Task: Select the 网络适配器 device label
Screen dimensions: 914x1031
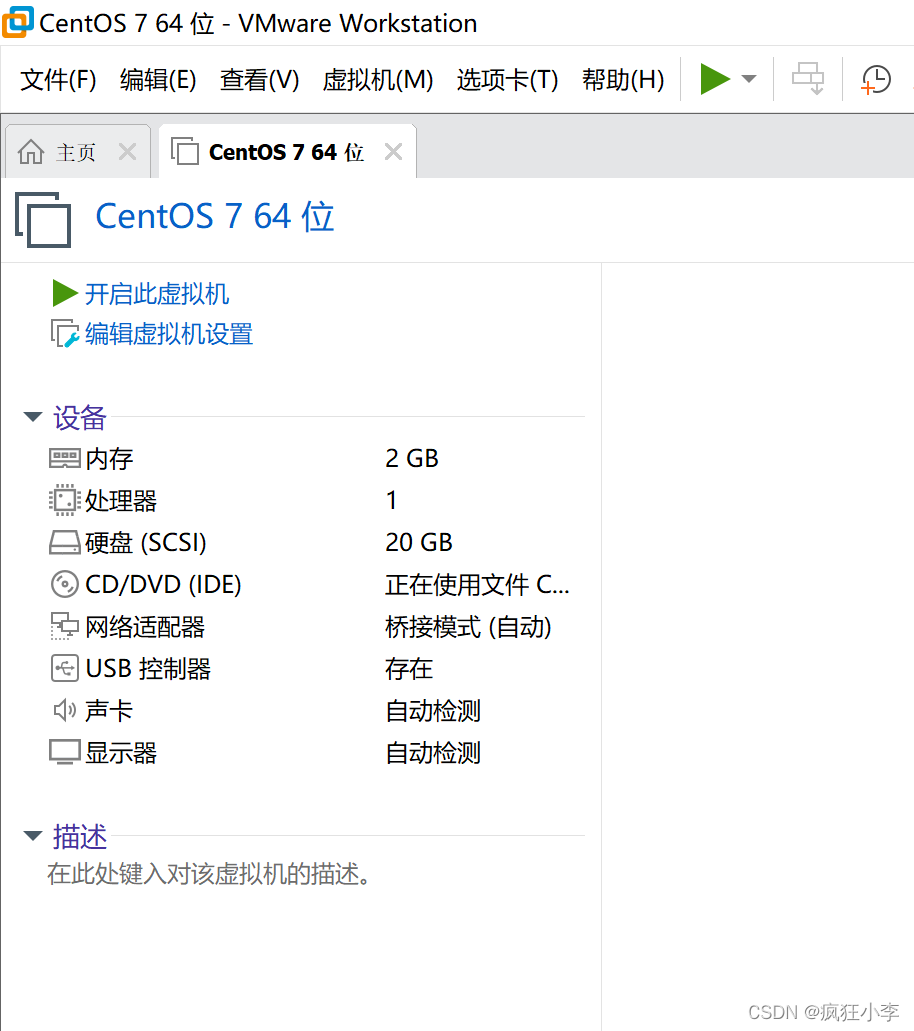Action: tap(145, 627)
